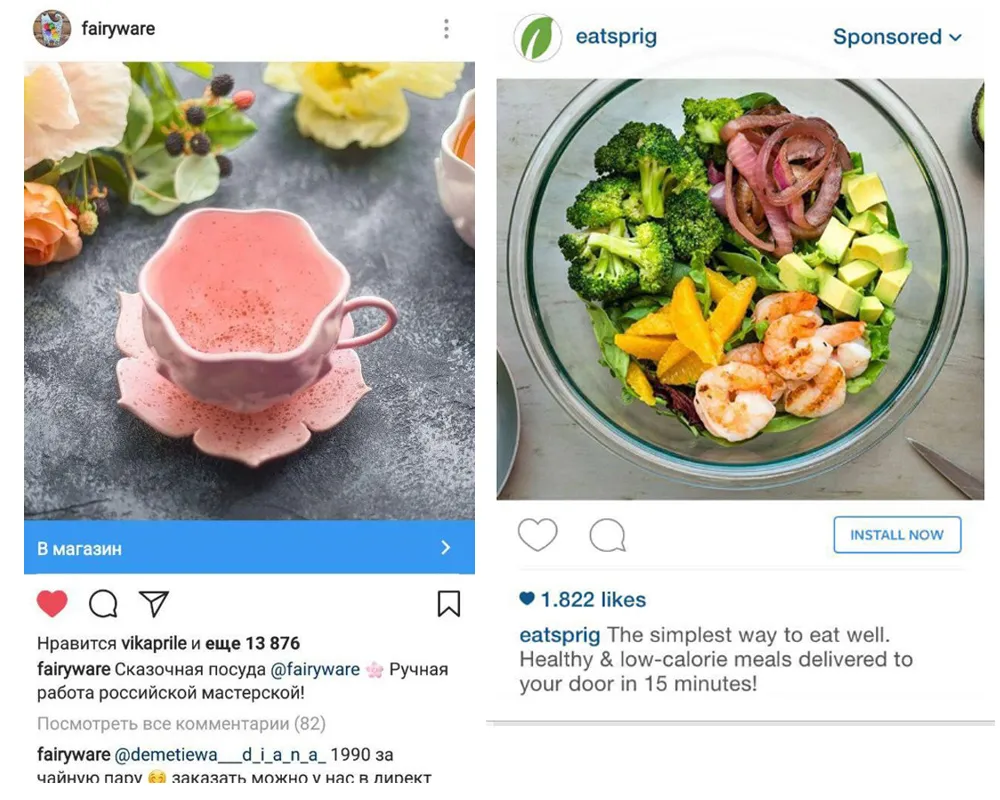Open the fairyware profile avatar
Screen dimensions: 1000x800
coord(52,29)
